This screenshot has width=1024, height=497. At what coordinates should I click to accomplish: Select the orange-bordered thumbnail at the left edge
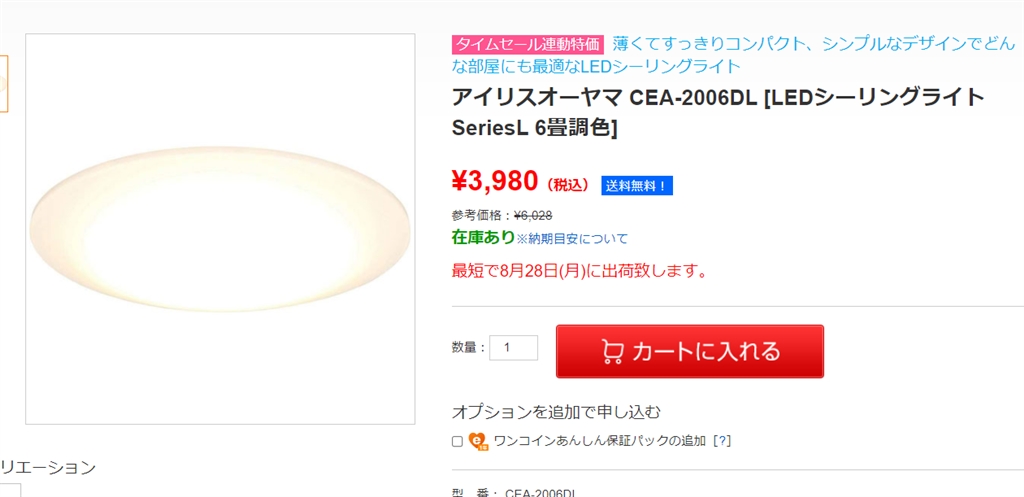3,83
